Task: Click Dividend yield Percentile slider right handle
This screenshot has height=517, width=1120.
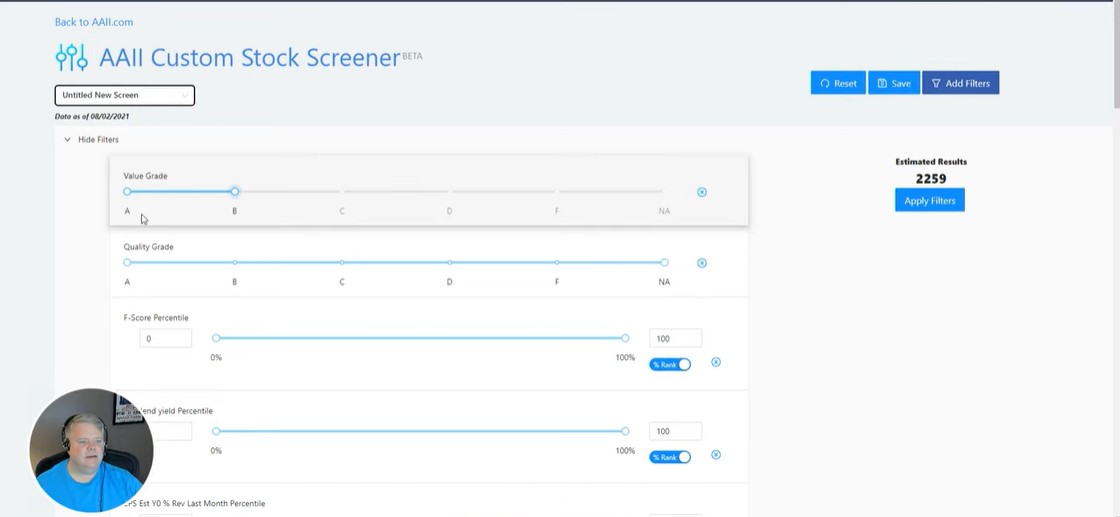Action: click(x=625, y=431)
